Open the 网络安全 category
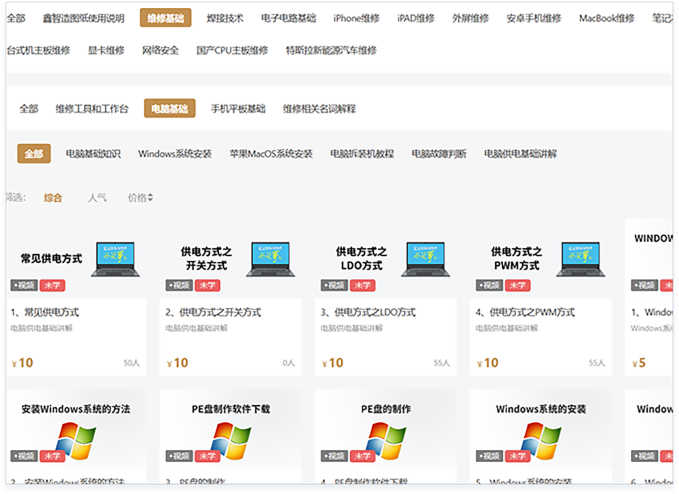 [x=161, y=50]
